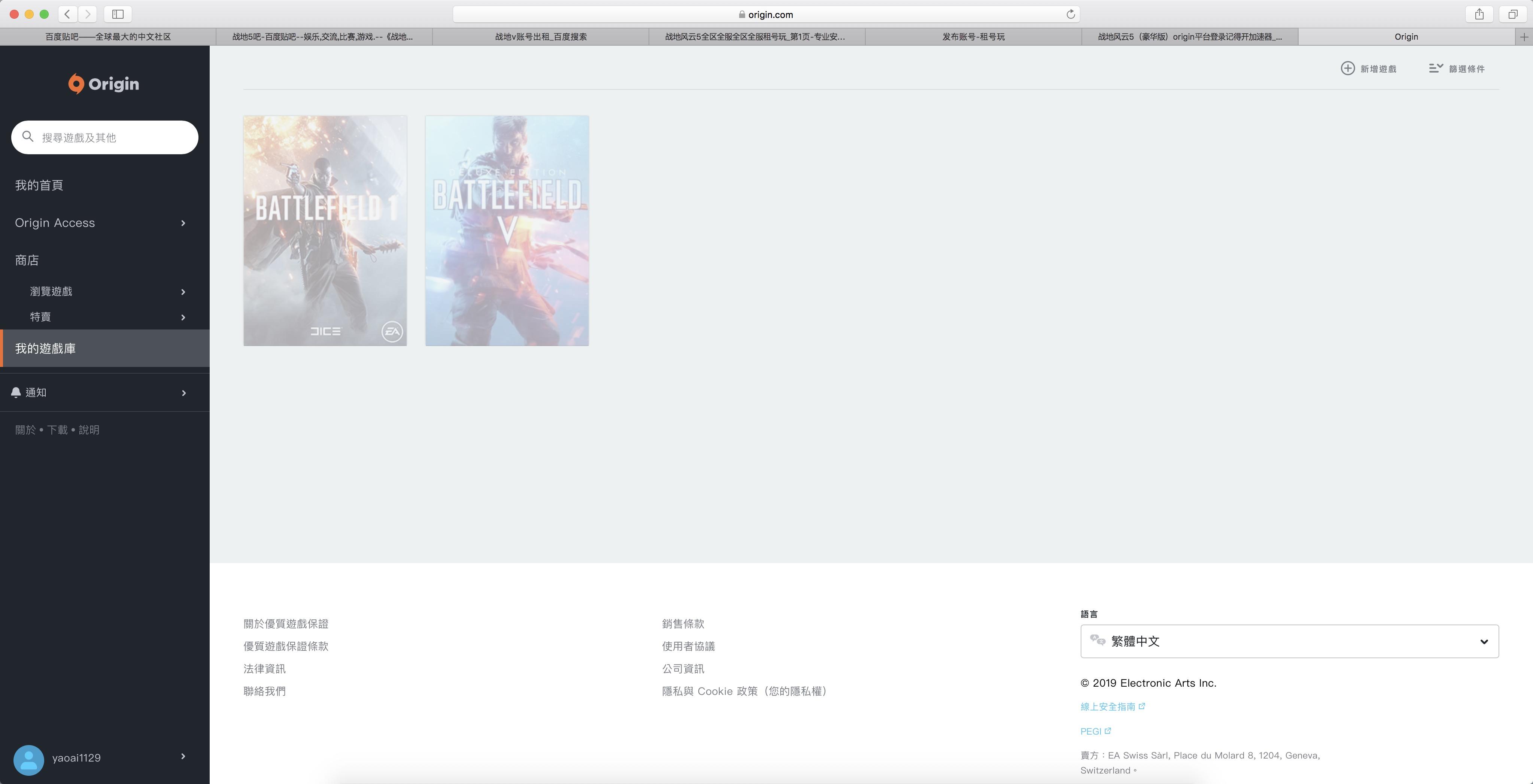Click the Origin logo in sidebar
This screenshot has height=784, width=1533.
[104, 84]
